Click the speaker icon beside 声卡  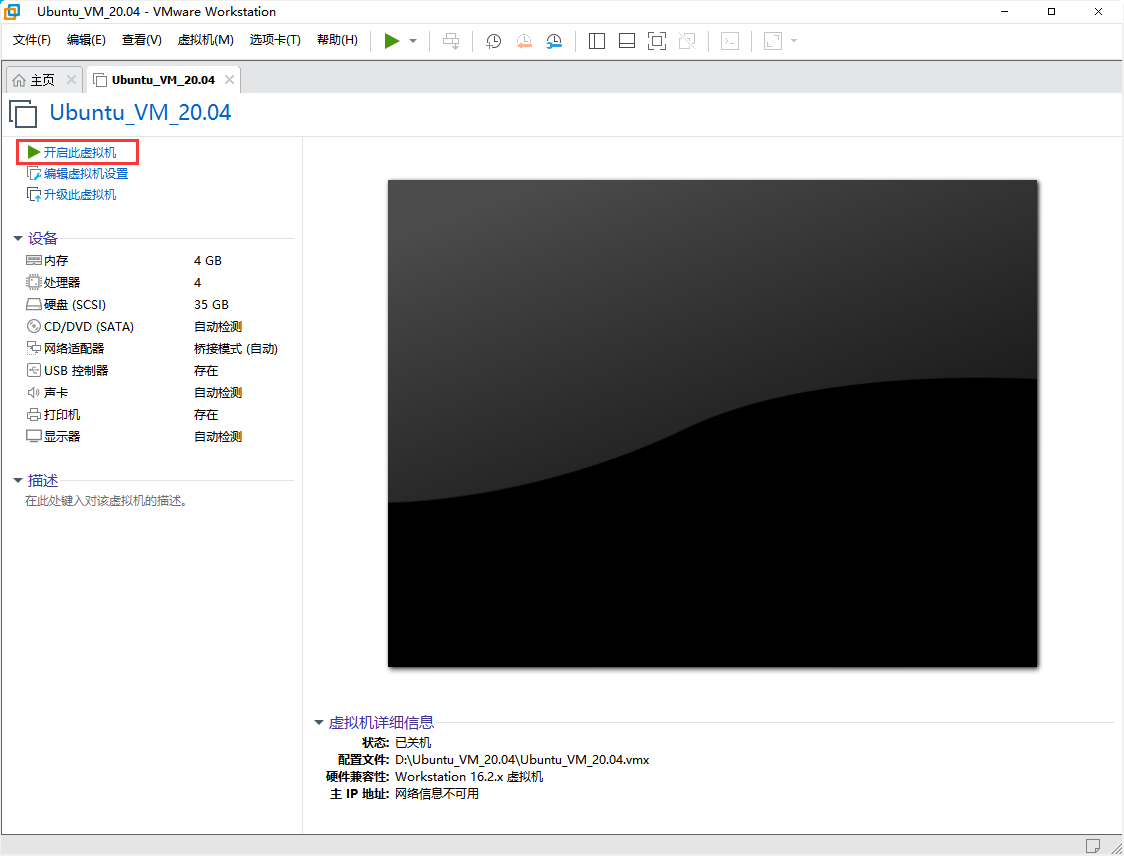(34, 392)
